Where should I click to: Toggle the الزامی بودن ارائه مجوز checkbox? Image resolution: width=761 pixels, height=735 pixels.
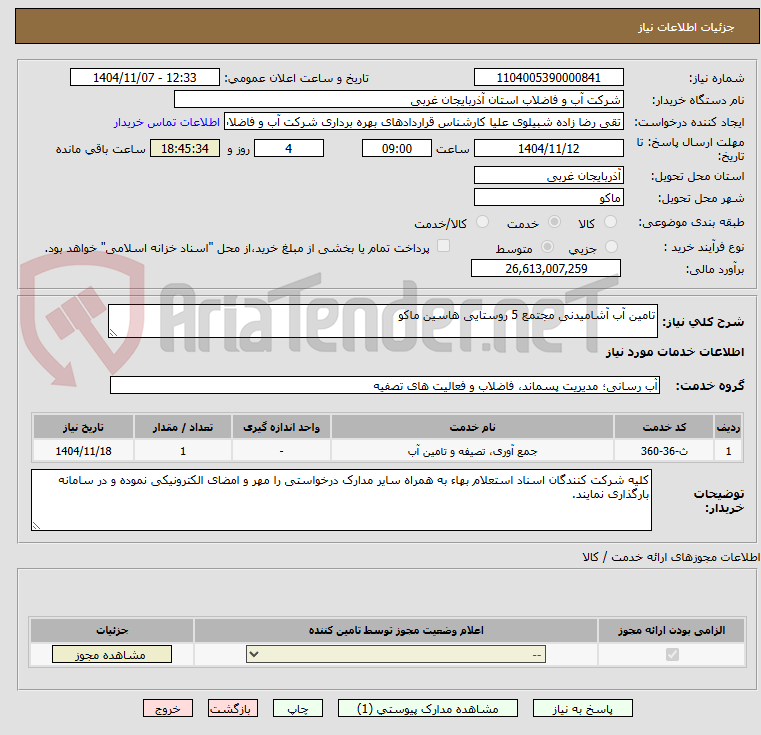[672, 655]
